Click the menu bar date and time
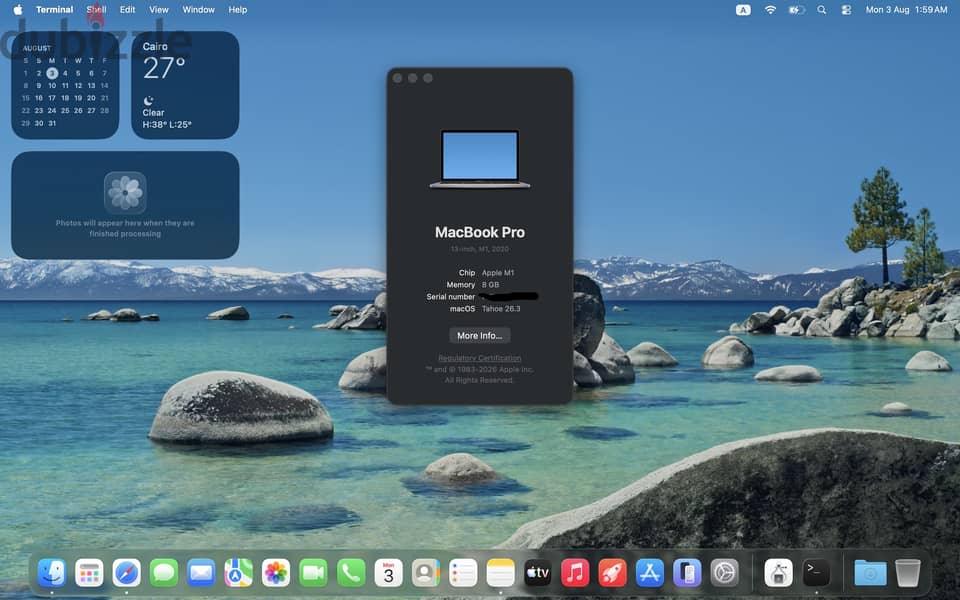The image size is (960, 600). pos(906,10)
